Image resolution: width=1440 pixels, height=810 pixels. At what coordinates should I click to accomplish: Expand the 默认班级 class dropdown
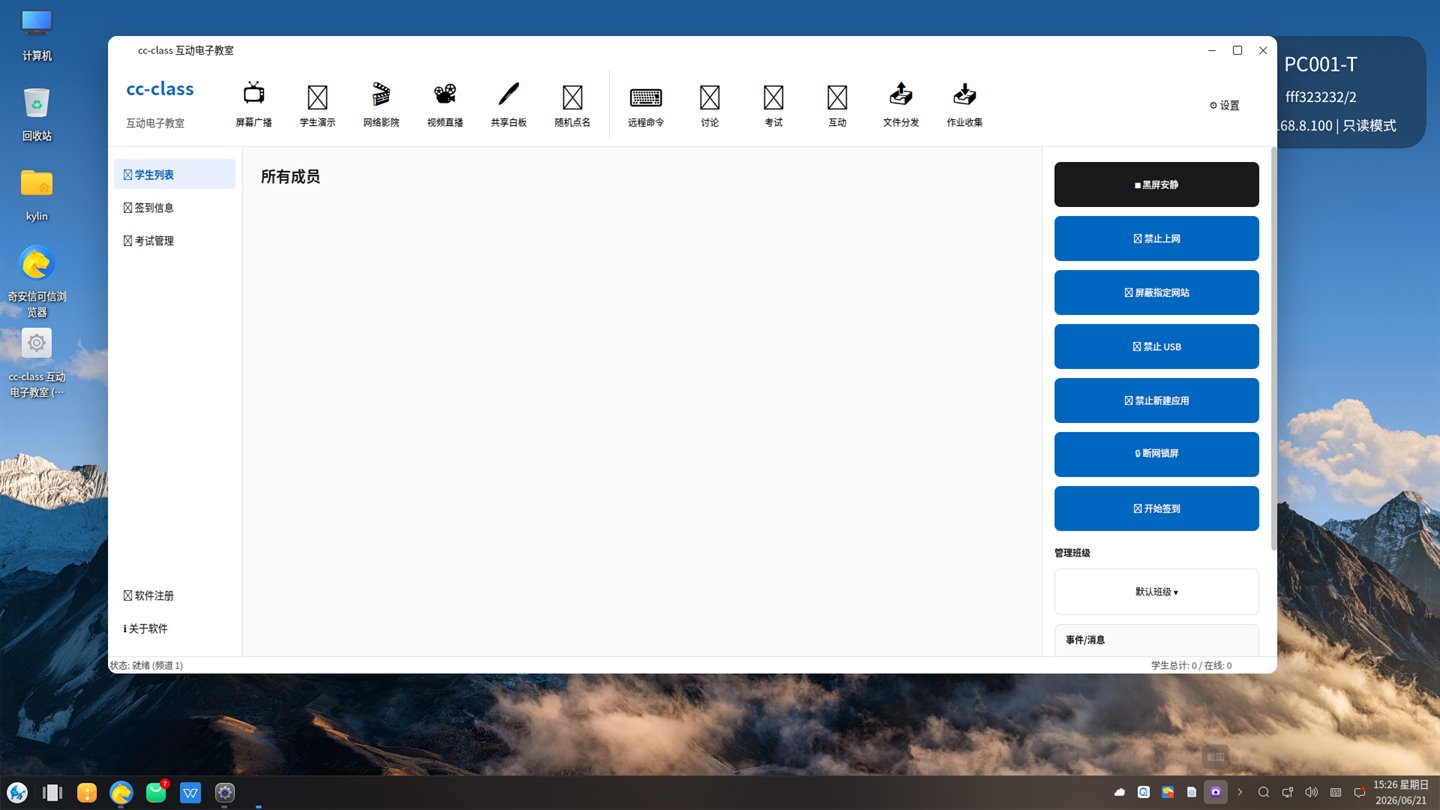click(1157, 592)
